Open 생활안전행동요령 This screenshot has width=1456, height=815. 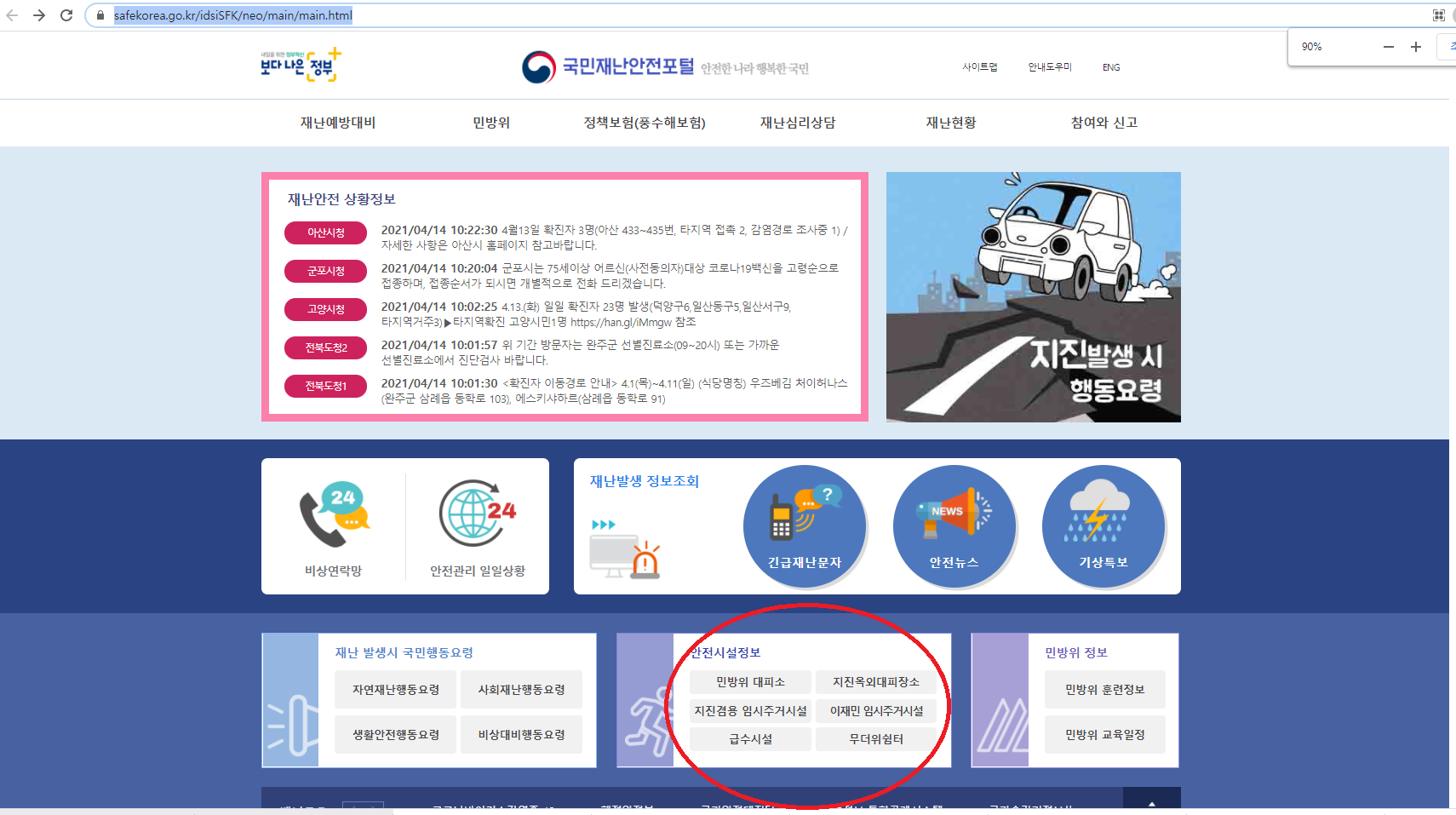396,735
